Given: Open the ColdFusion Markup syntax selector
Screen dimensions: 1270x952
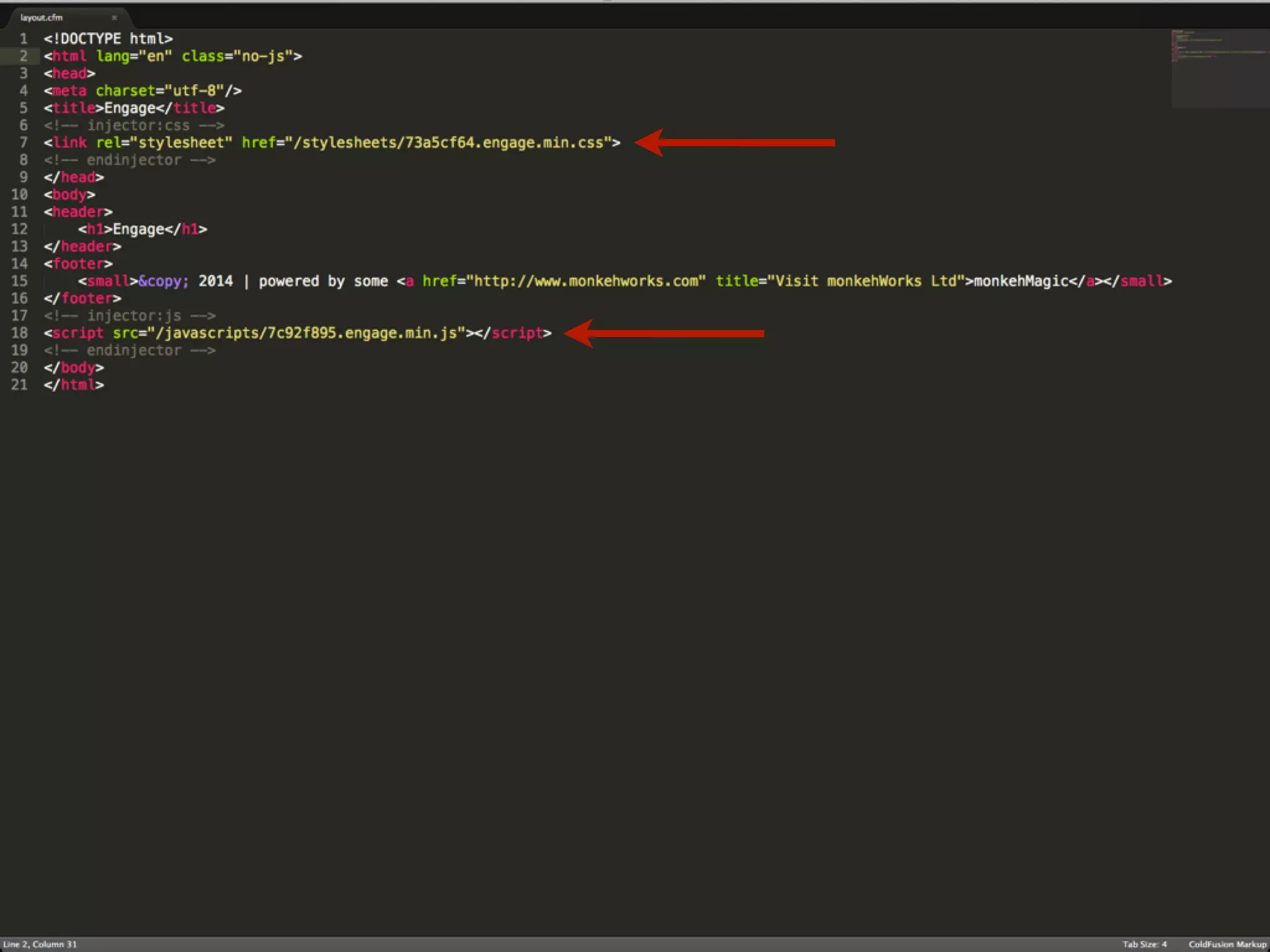Looking at the screenshot, I should (x=1227, y=944).
